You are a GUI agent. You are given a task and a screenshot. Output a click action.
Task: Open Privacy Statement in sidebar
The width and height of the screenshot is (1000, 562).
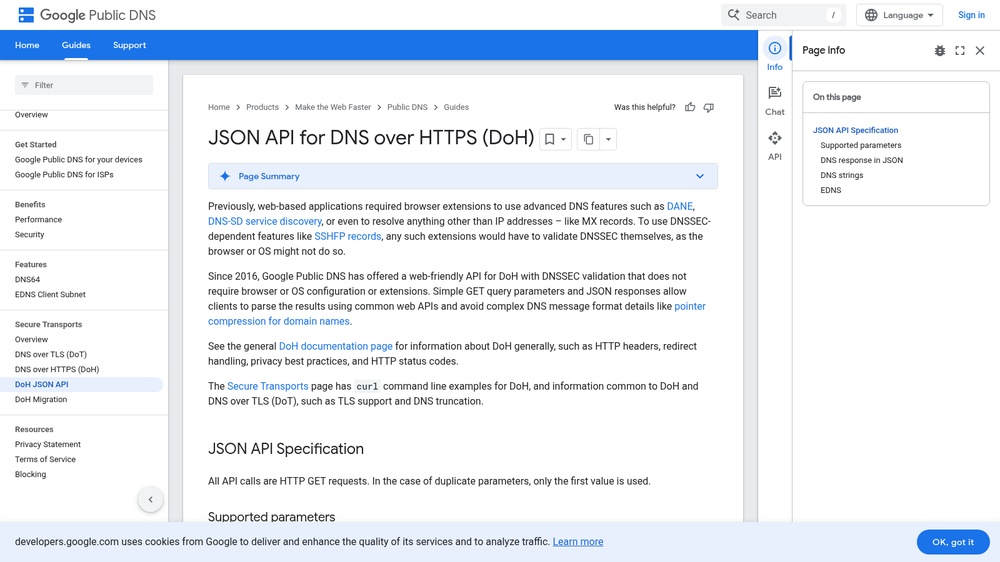pos(48,444)
